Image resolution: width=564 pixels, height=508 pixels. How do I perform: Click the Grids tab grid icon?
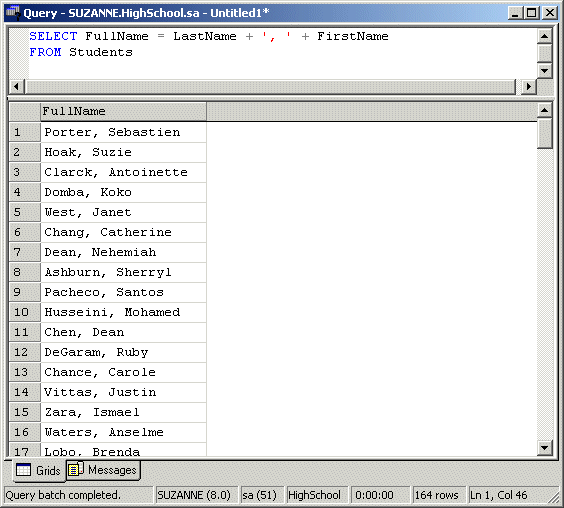point(23,470)
